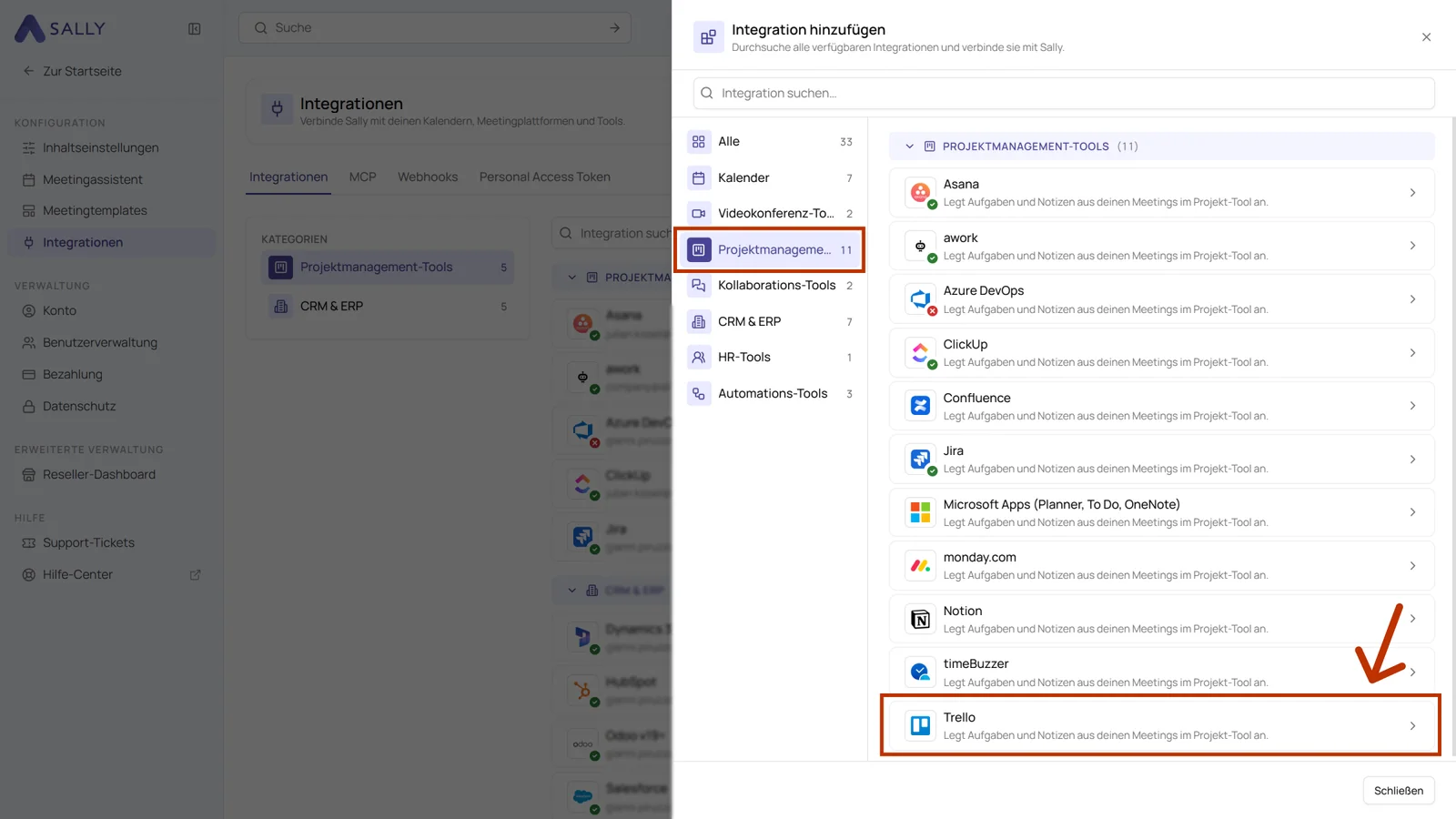Select the Kalender category in dialog
This screenshot has height=819, width=1456.
(770, 177)
